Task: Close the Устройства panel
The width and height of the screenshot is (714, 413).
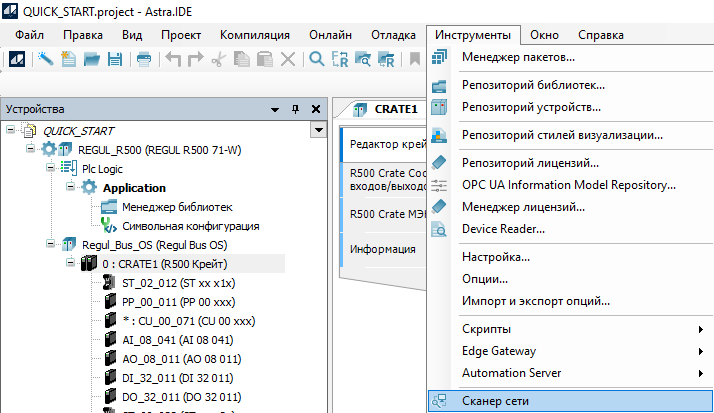Action: click(314, 109)
